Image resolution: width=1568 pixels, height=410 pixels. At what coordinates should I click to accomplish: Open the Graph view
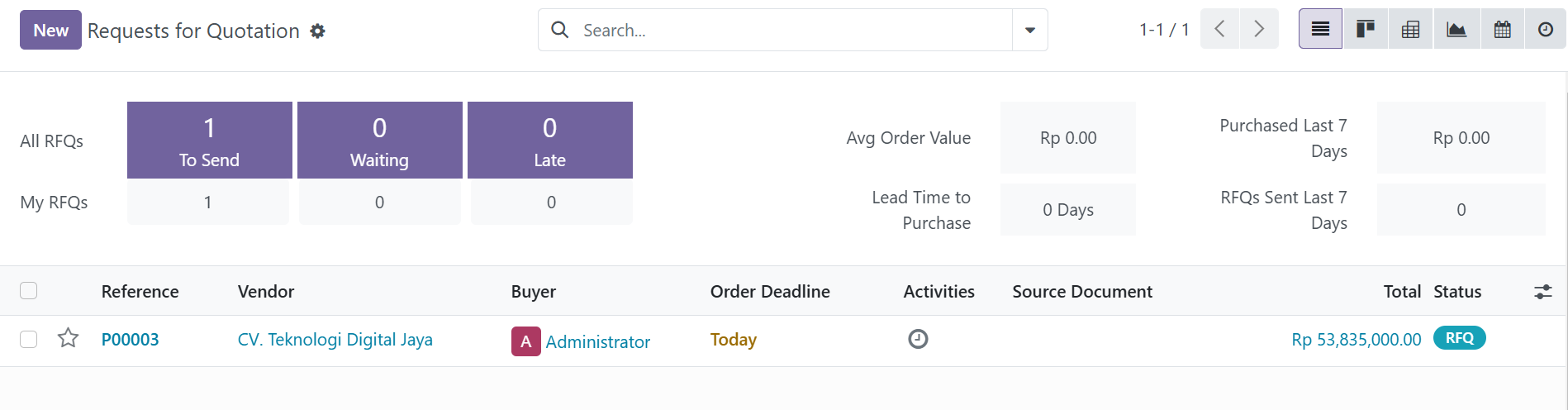(1456, 30)
